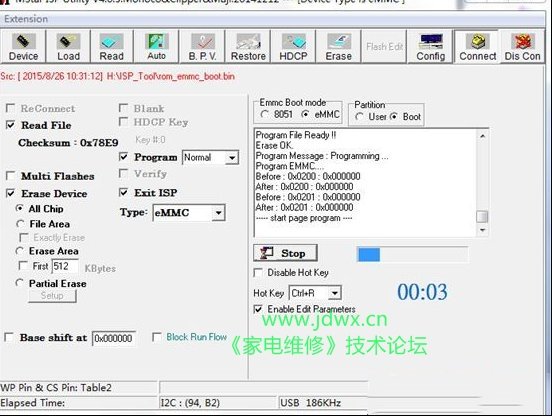Uncheck the Exit ISP checkbox
Screen dimensions: 552x416
coord(124,193)
